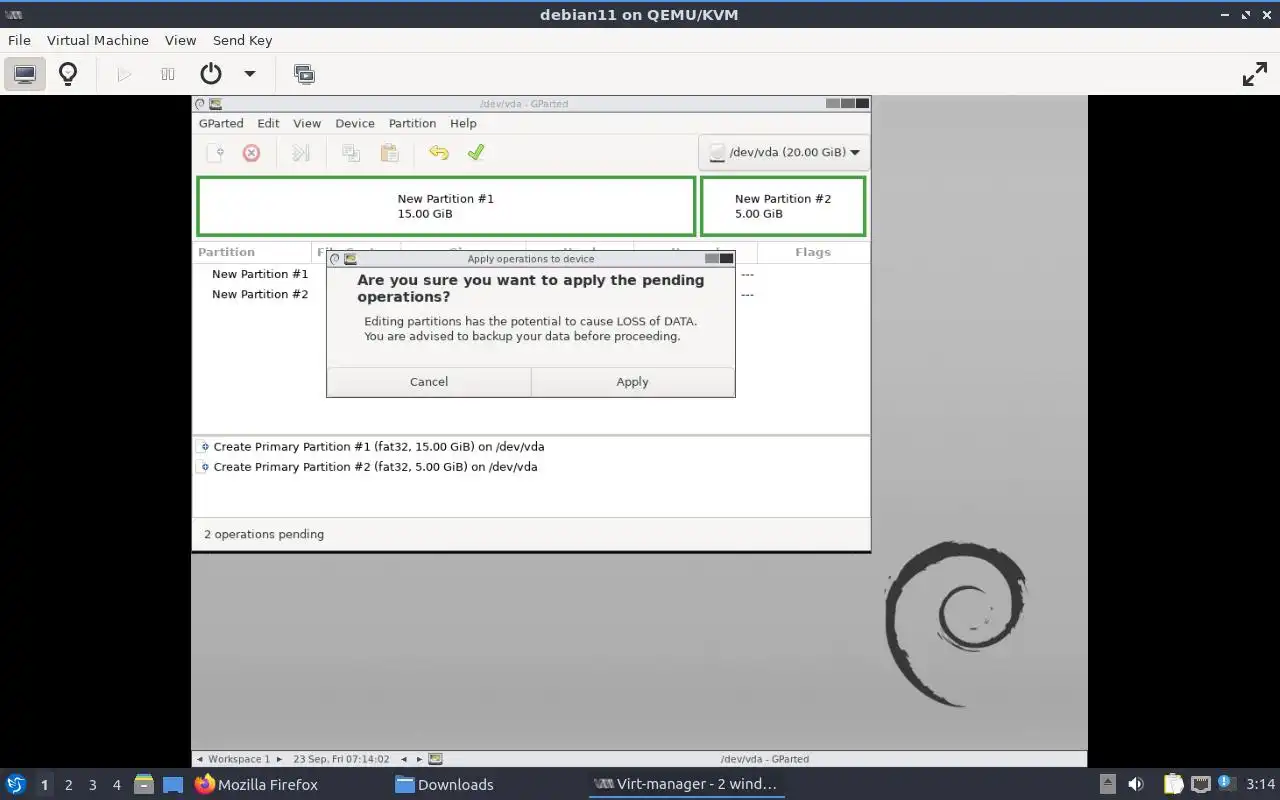Click the Copy partition toolbar icon

click(x=351, y=153)
